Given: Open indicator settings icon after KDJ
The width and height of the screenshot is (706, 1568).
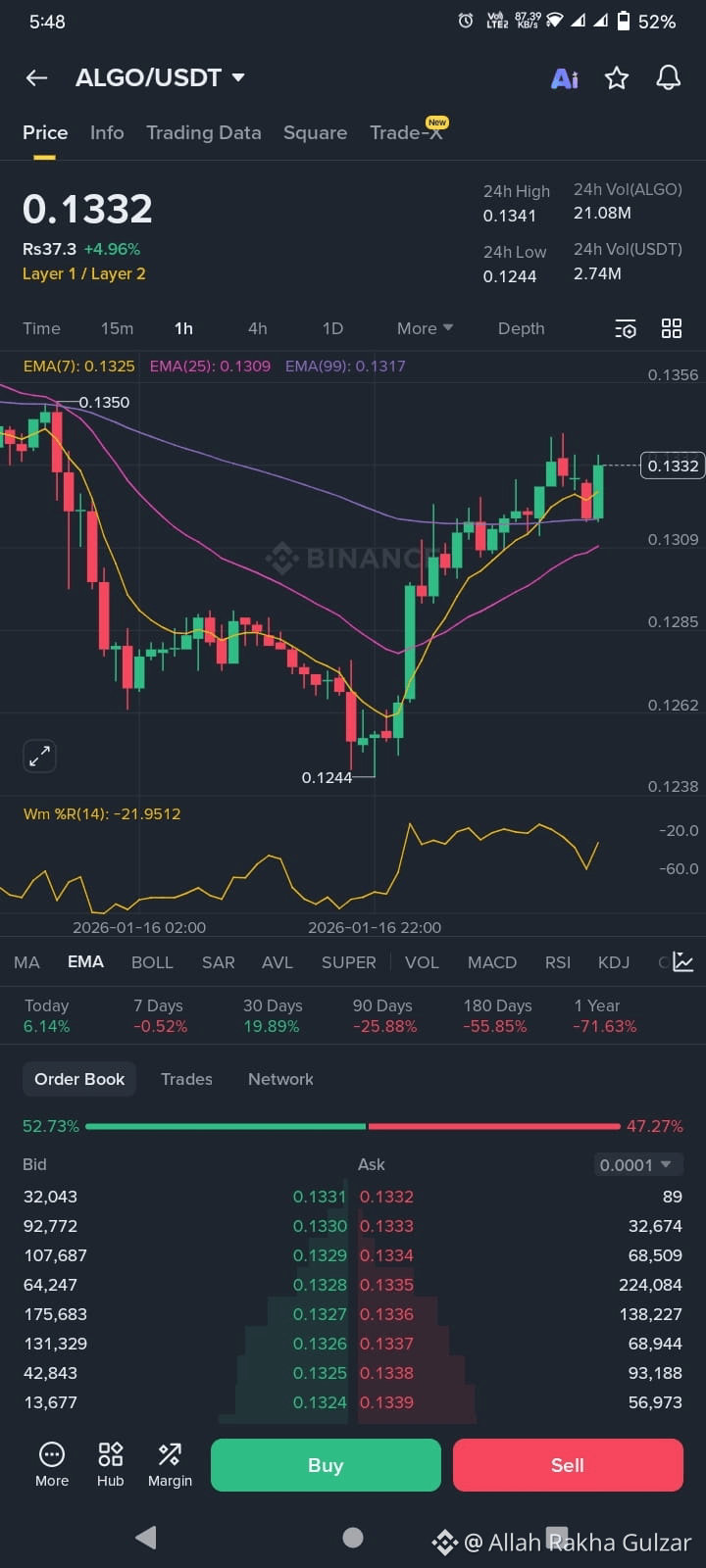Looking at the screenshot, I should tap(683, 962).
